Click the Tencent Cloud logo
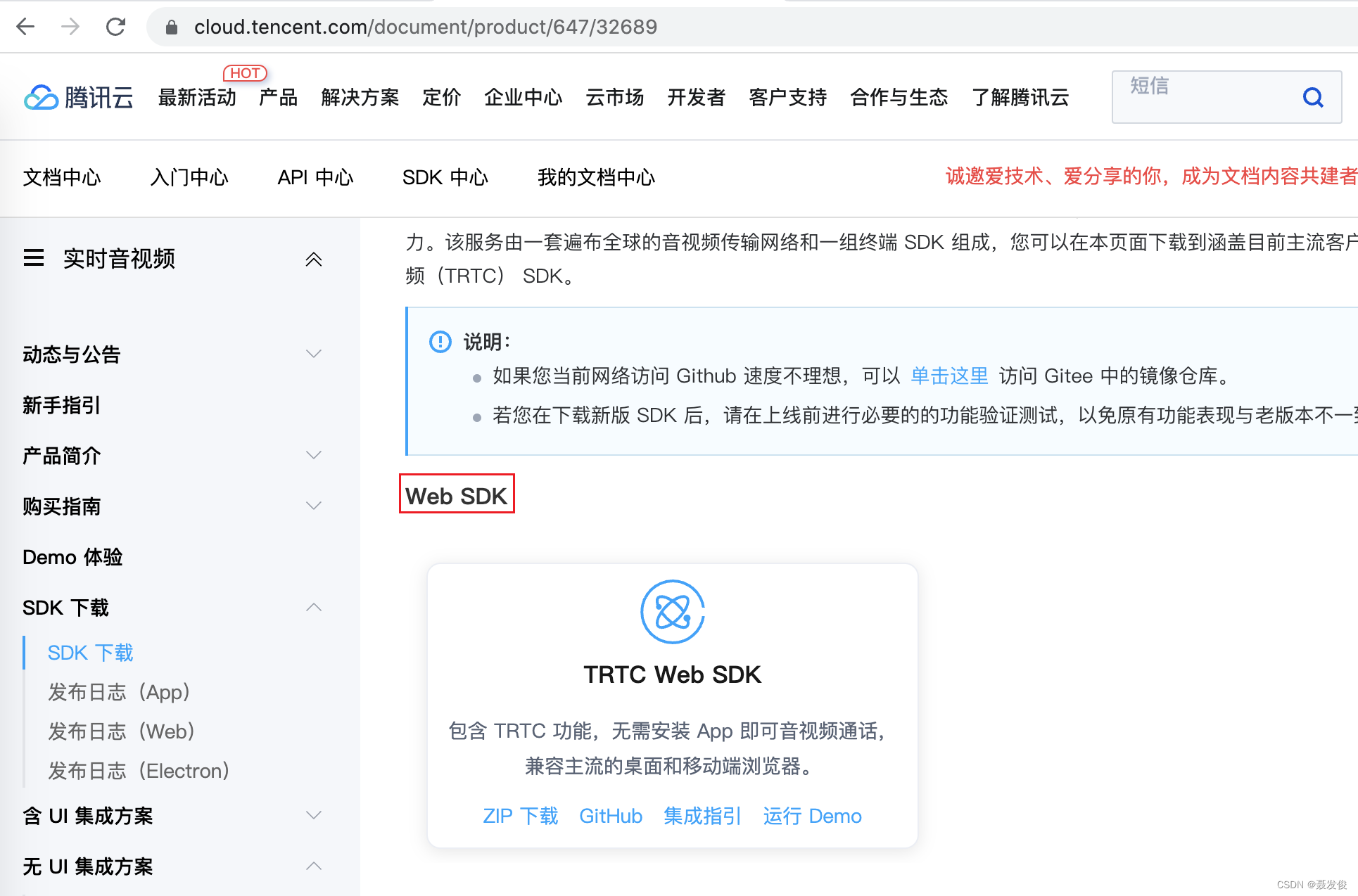The height and width of the screenshot is (896, 1358). (78, 97)
